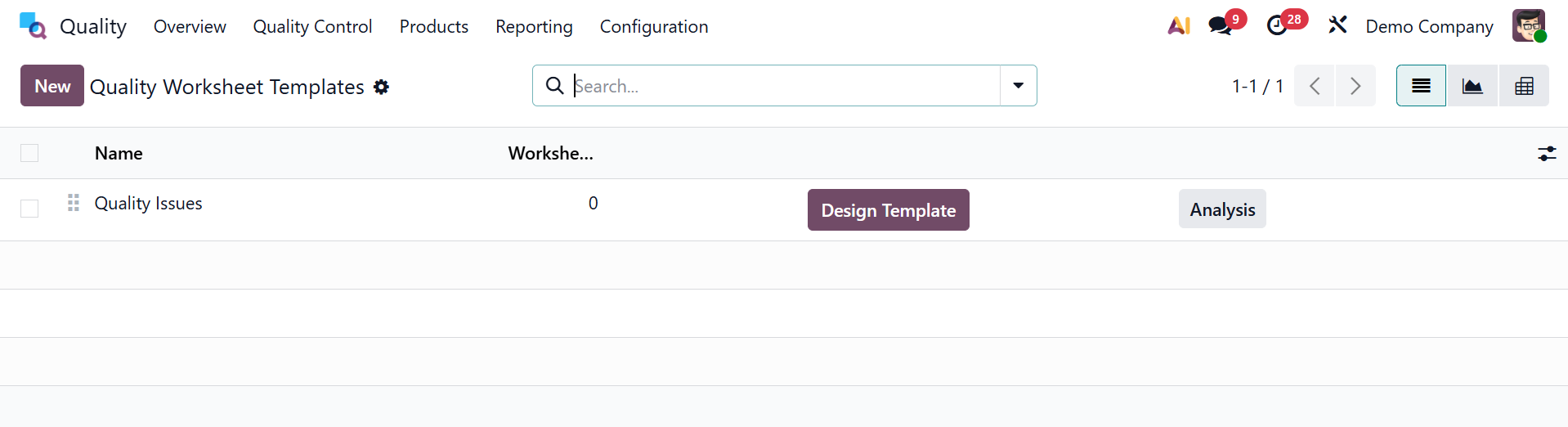Open the actions gear beside the title
The width and height of the screenshot is (1568, 427).
click(x=382, y=87)
